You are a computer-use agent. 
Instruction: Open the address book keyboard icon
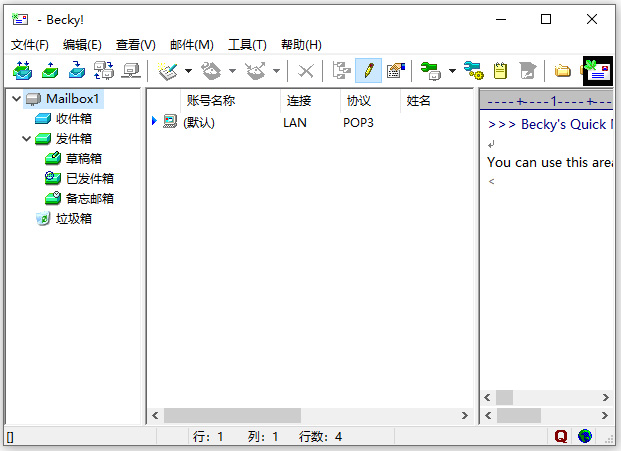point(396,71)
